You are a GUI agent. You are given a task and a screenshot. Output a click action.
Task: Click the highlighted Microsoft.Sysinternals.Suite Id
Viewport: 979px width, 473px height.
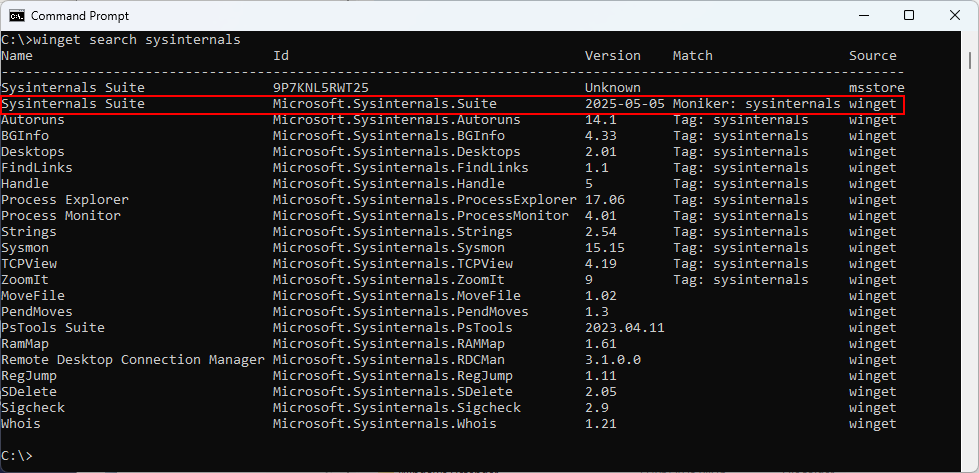coord(385,104)
